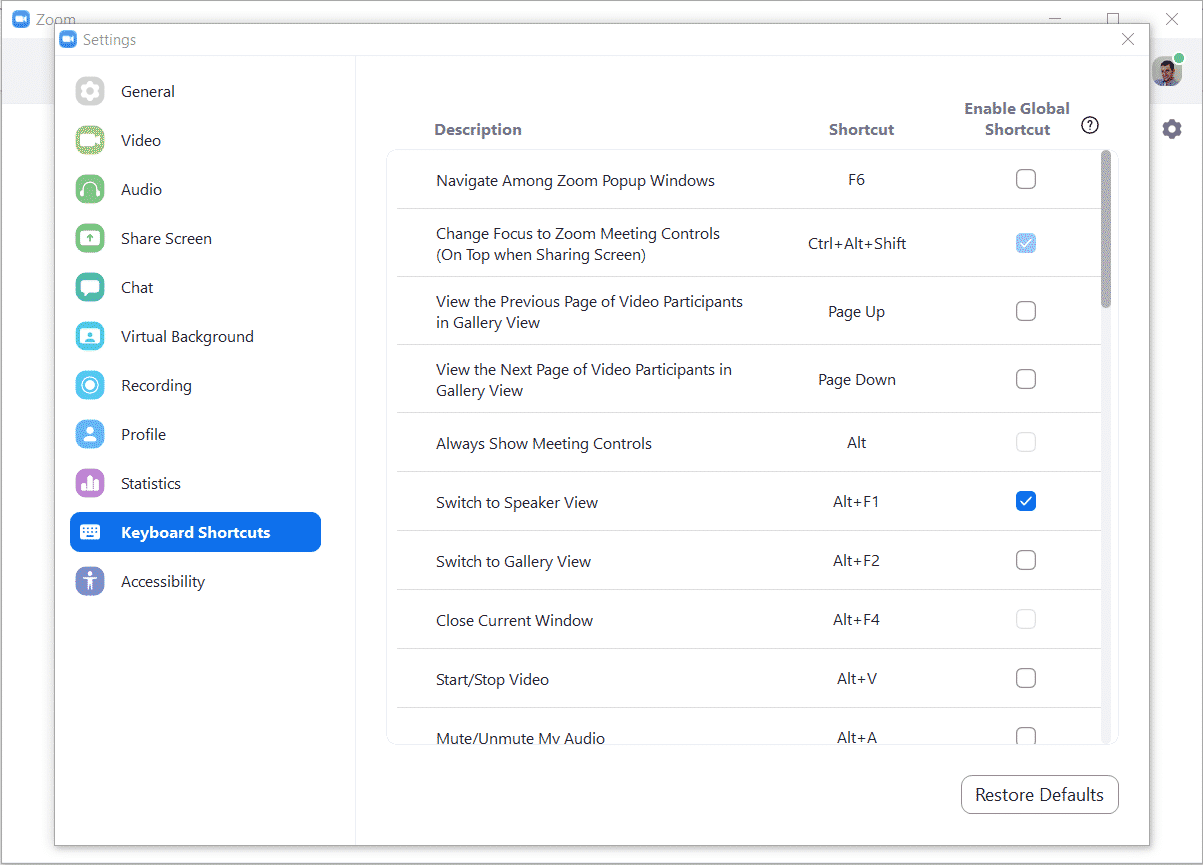
Task: Tick the Switch to Gallery View checkbox
Action: [1025, 560]
